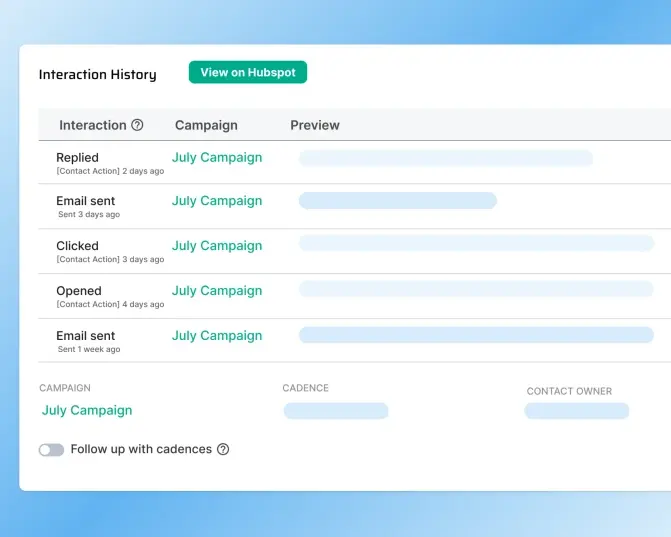Click the '[Contact Action] 4 days ago' text
Screen dimensions: 671x537
coord(110,304)
